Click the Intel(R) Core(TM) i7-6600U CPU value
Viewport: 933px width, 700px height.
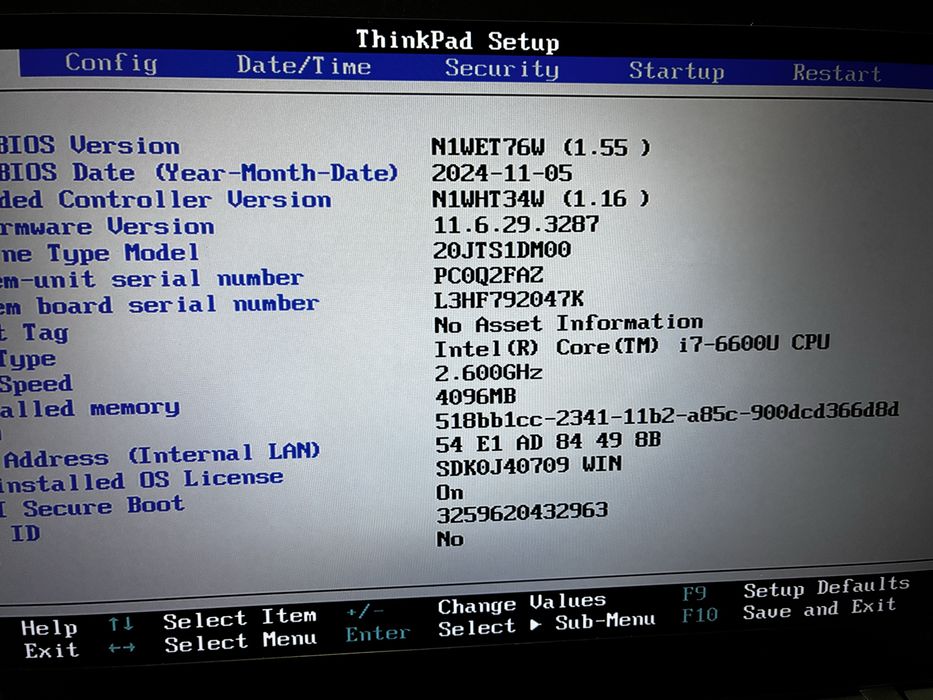(631, 346)
